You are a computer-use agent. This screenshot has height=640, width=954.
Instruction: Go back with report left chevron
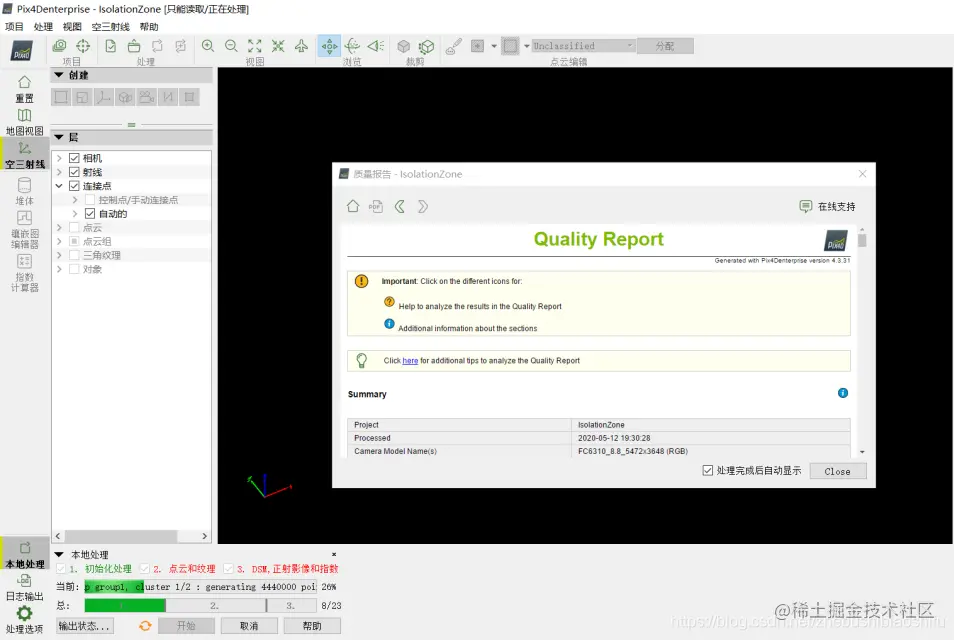tap(400, 207)
